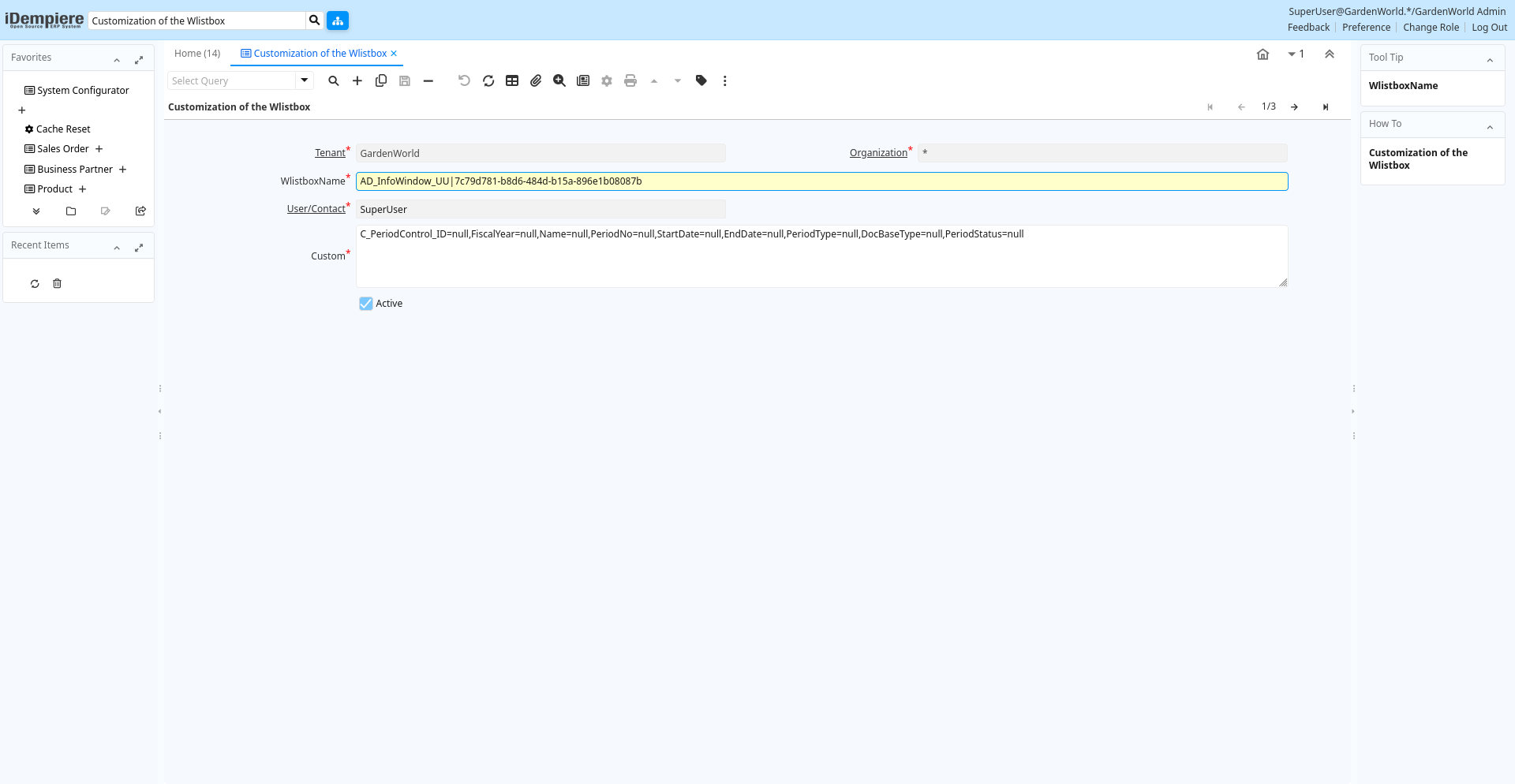
Task: Empty Recent Items with trash icon
Action: point(57,284)
